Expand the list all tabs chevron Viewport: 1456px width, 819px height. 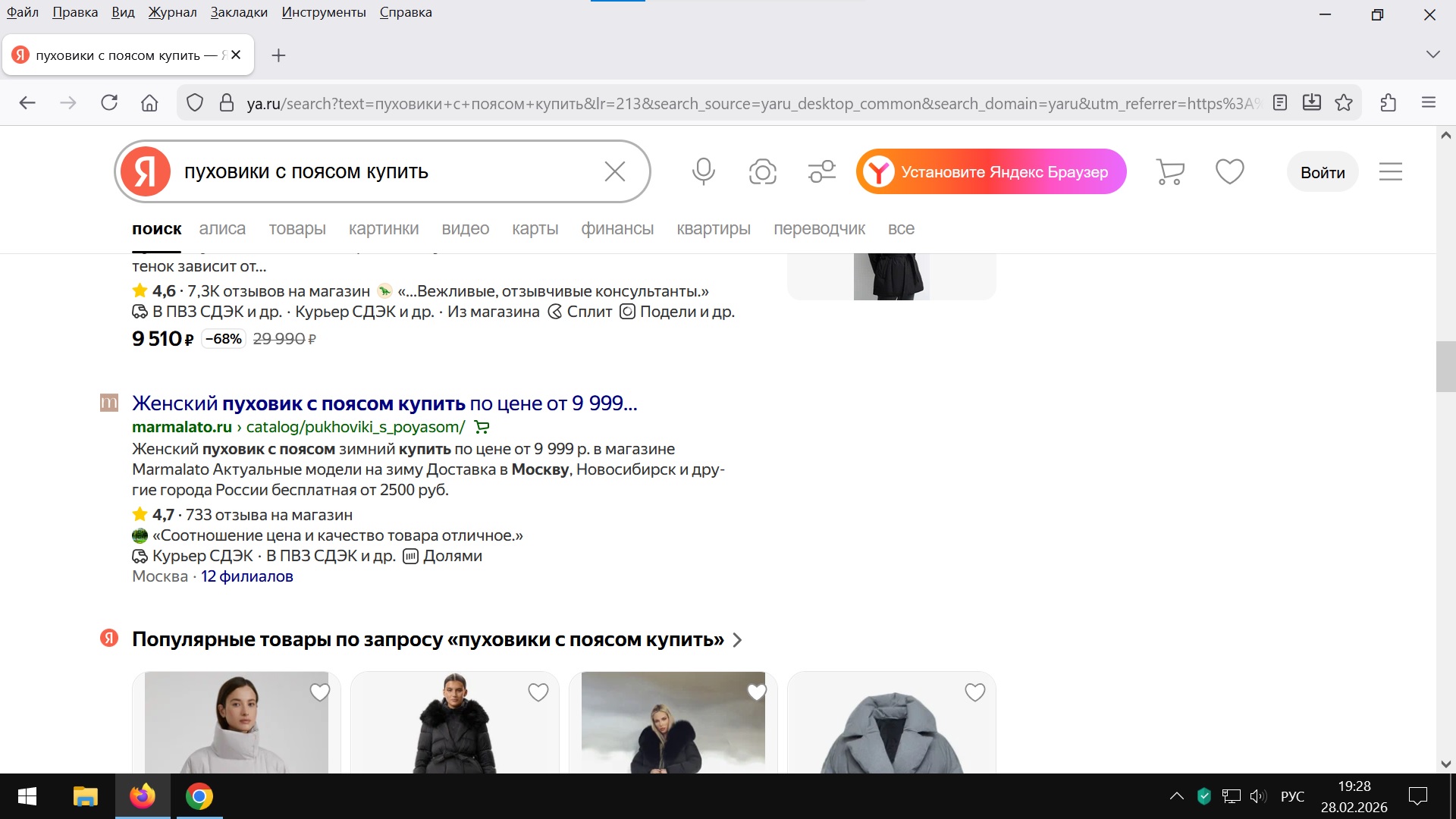pyautogui.click(x=1432, y=55)
